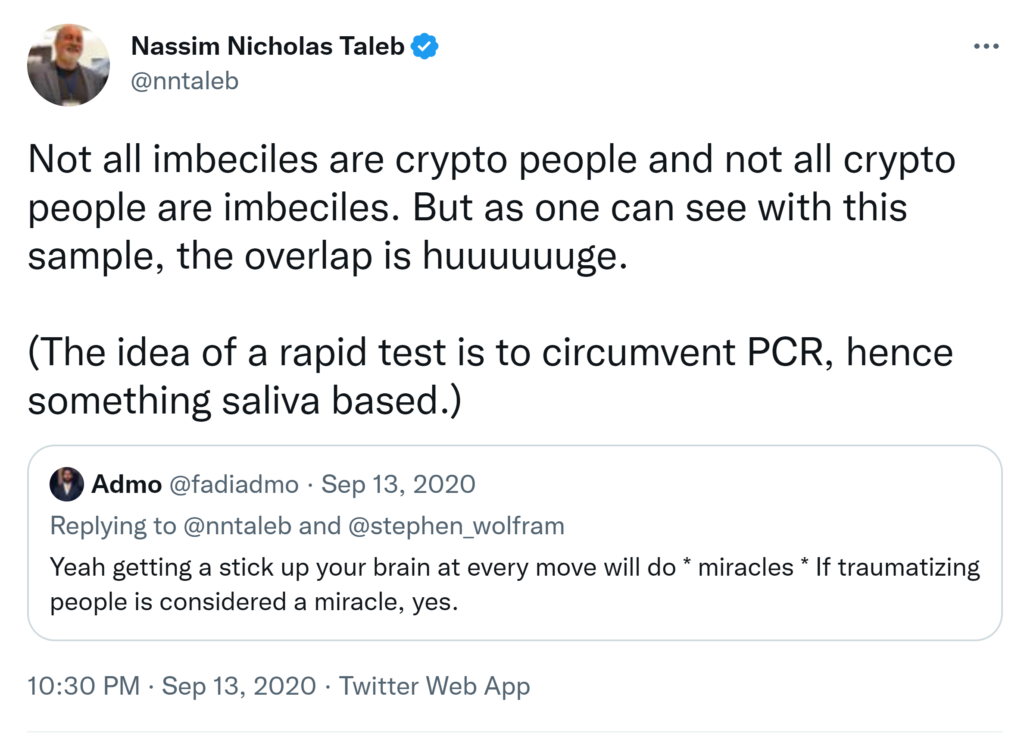
Task: Open the Twitter Web App source link
Action: [x=434, y=686]
